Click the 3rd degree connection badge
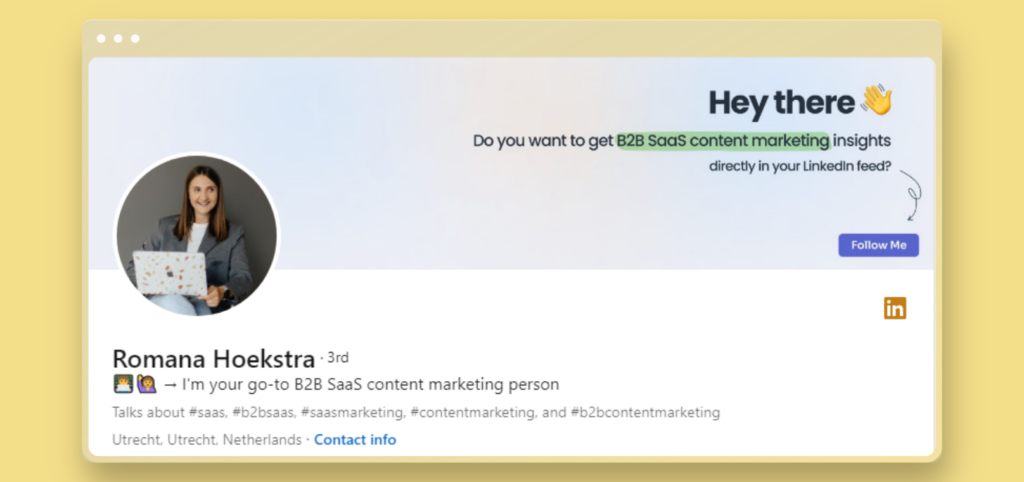The height and width of the screenshot is (482, 1024). [x=337, y=357]
